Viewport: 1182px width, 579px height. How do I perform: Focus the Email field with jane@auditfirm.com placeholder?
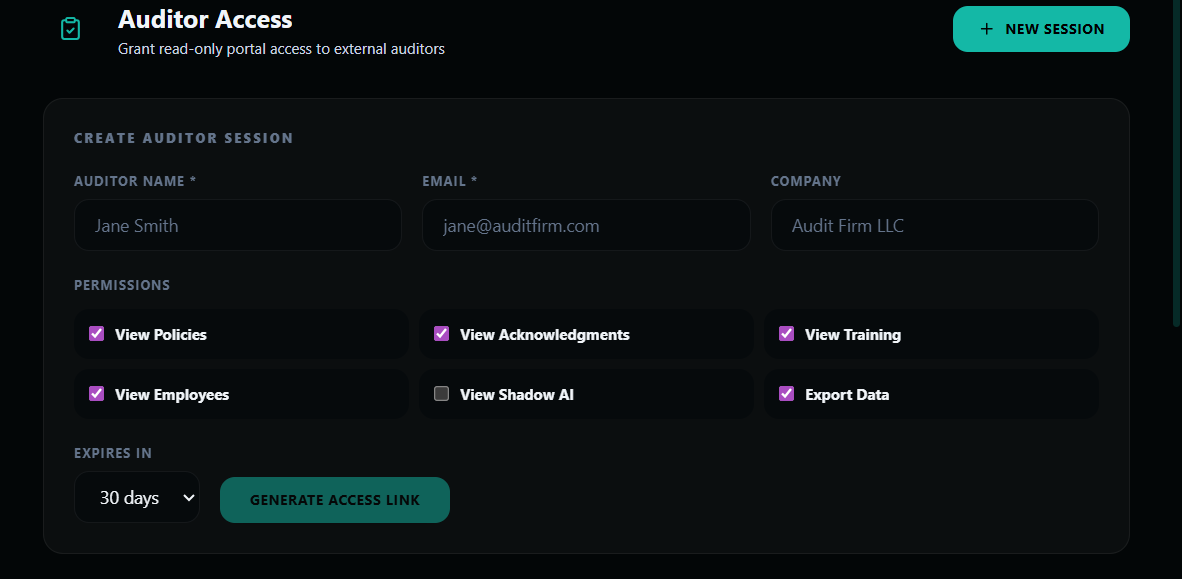pos(586,225)
